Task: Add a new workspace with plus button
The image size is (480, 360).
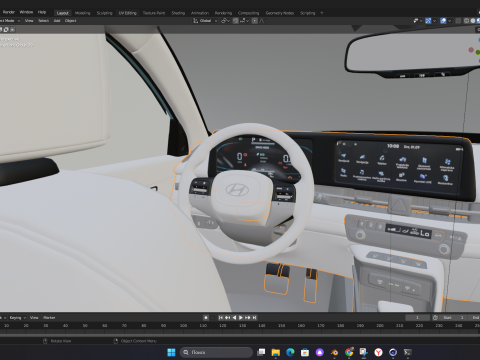Action: (322, 13)
